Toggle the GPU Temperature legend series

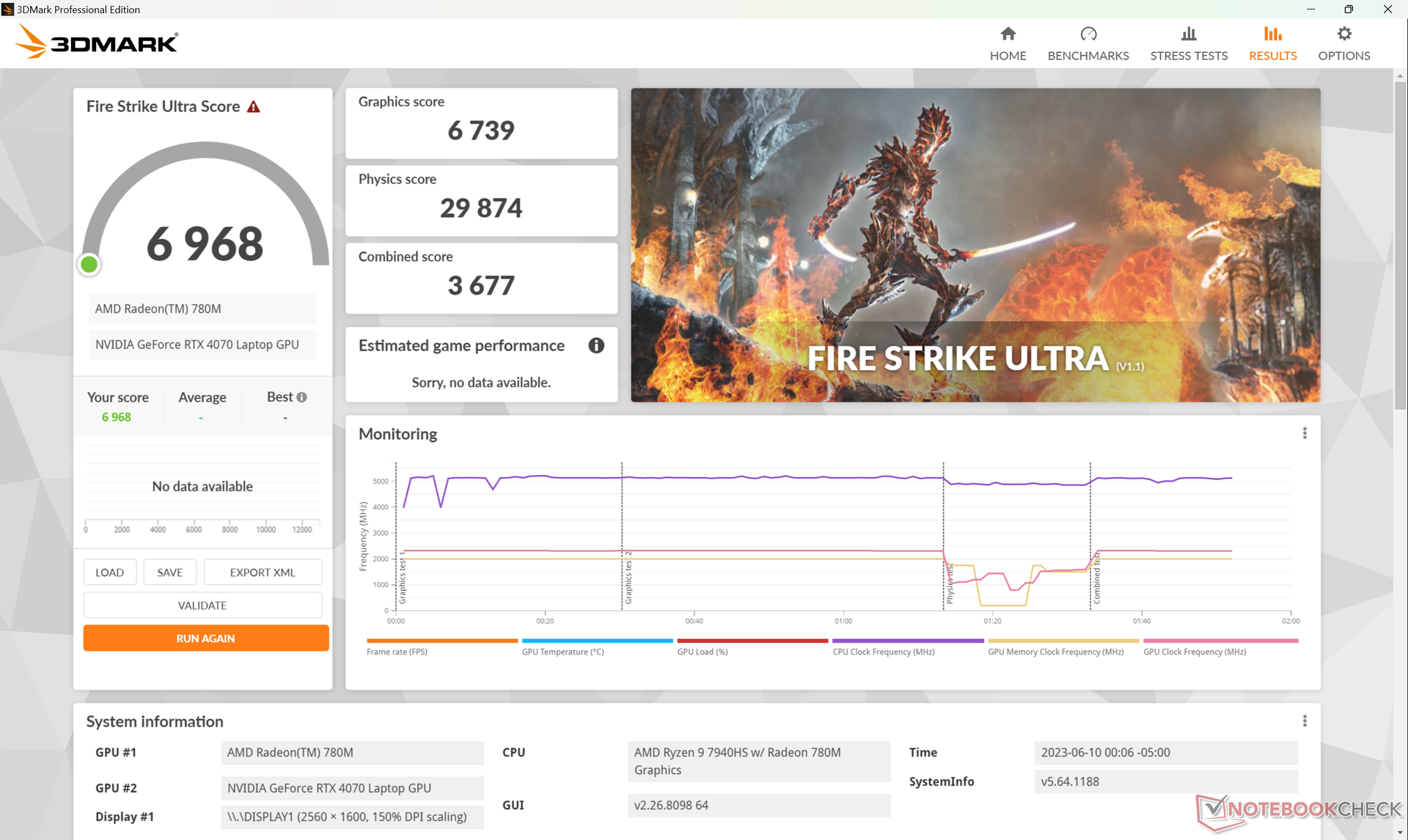(x=562, y=652)
